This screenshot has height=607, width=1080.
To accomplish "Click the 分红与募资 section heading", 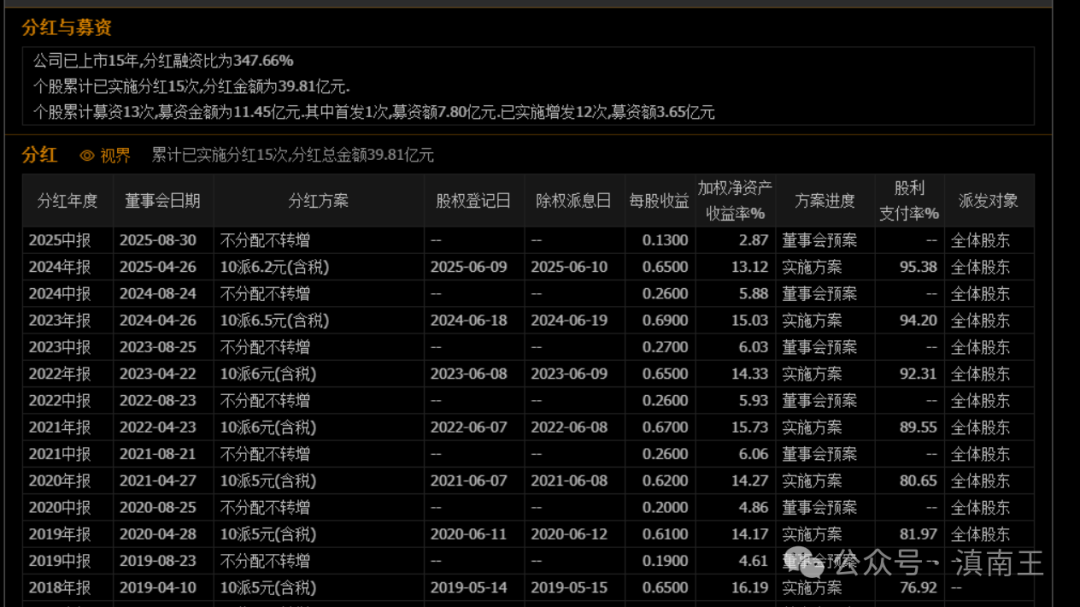I will [67, 28].
